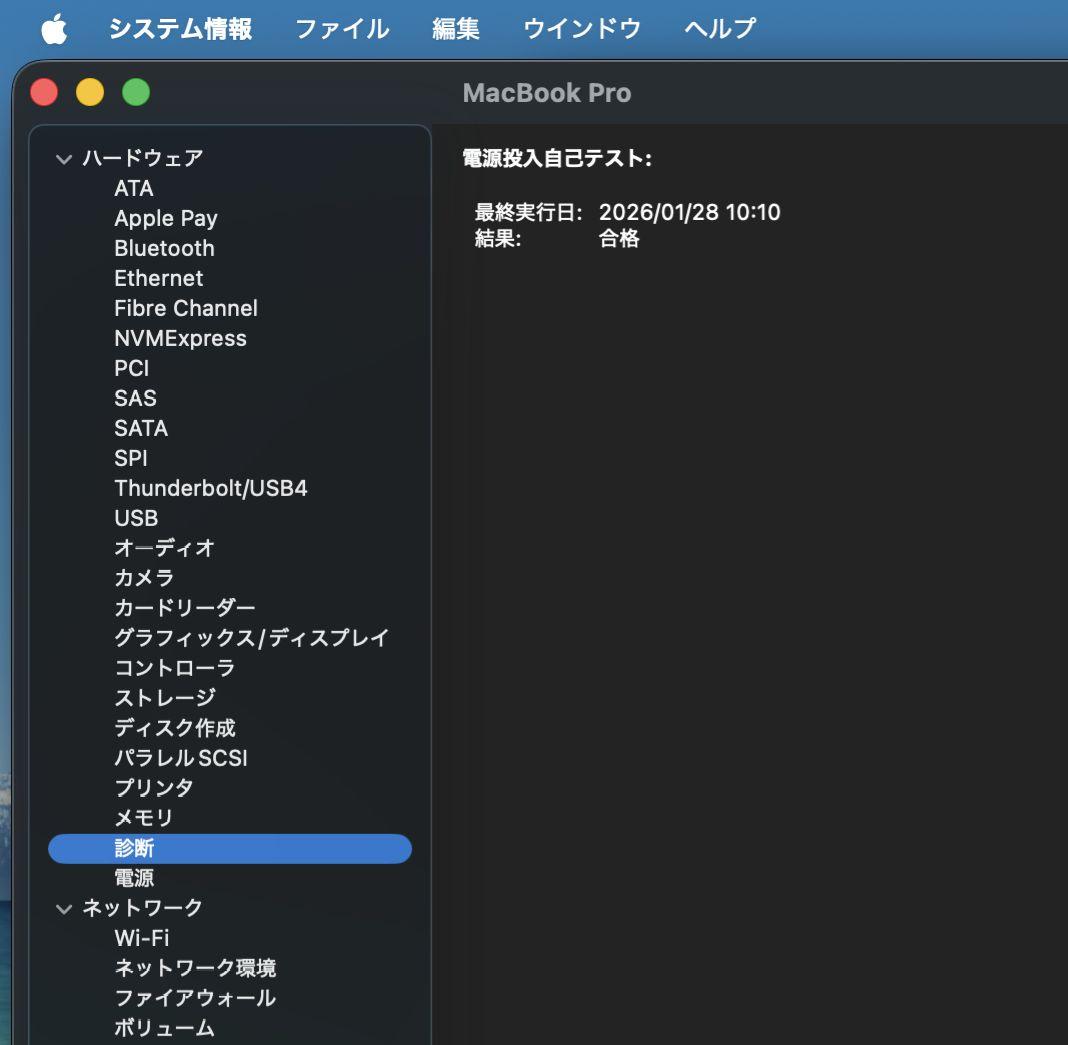The image size is (1068, 1045).
Task: Select Apple Pay in the sidebar
Action: coord(166,218)
